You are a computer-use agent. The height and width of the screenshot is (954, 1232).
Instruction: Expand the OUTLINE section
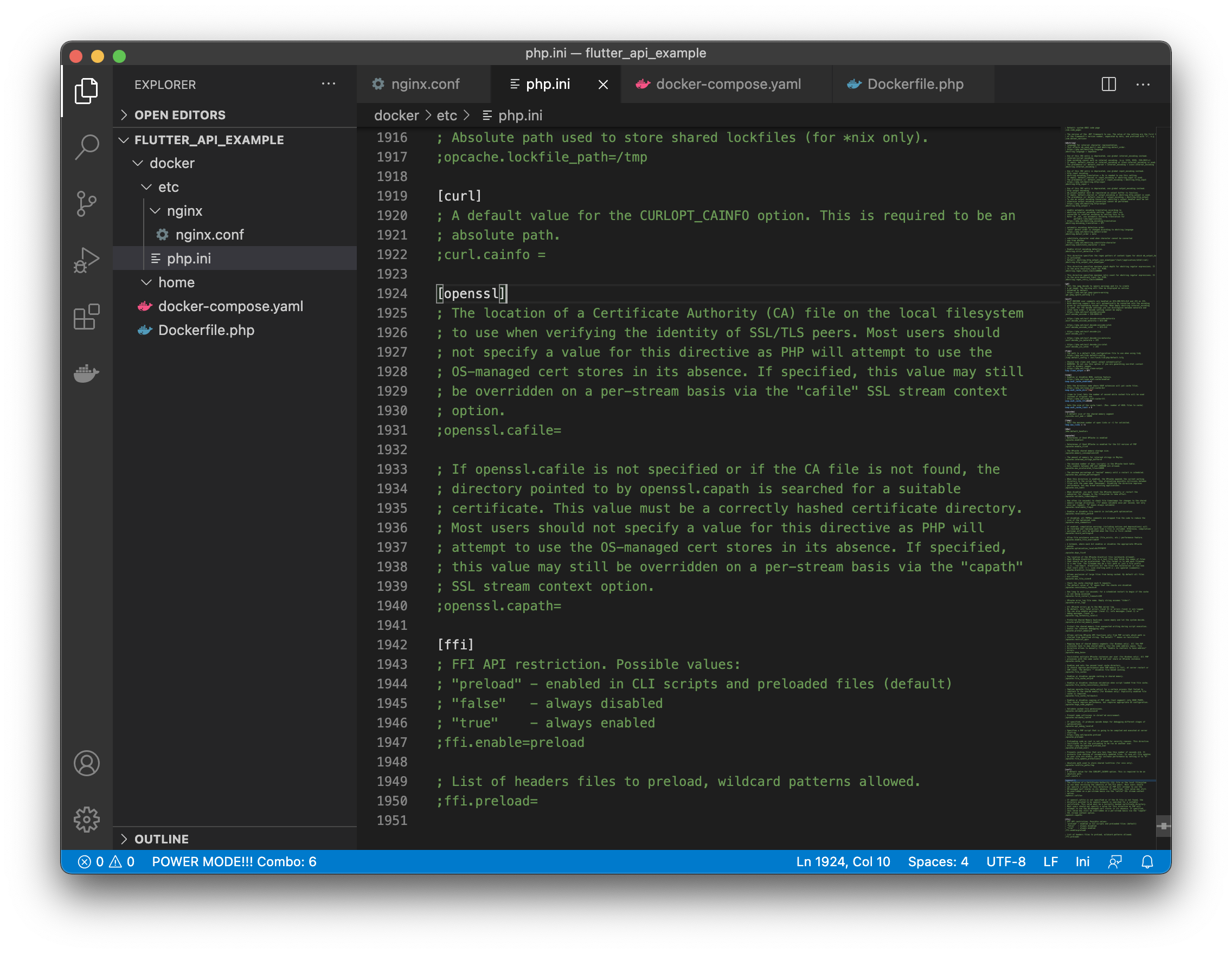162,839
